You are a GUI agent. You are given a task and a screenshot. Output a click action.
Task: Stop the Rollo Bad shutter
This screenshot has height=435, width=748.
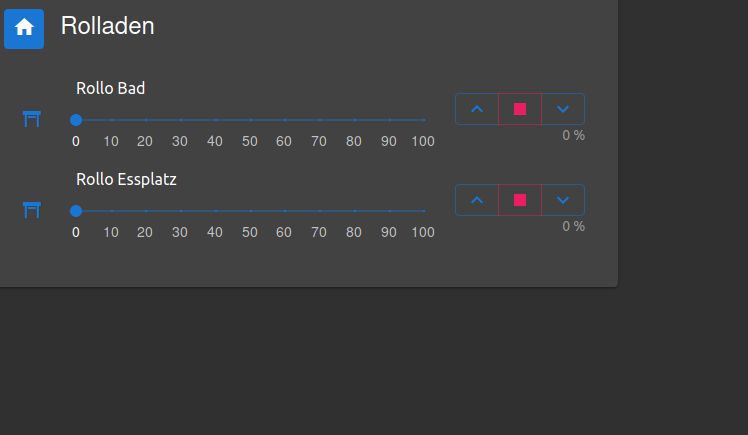[520, 109]
